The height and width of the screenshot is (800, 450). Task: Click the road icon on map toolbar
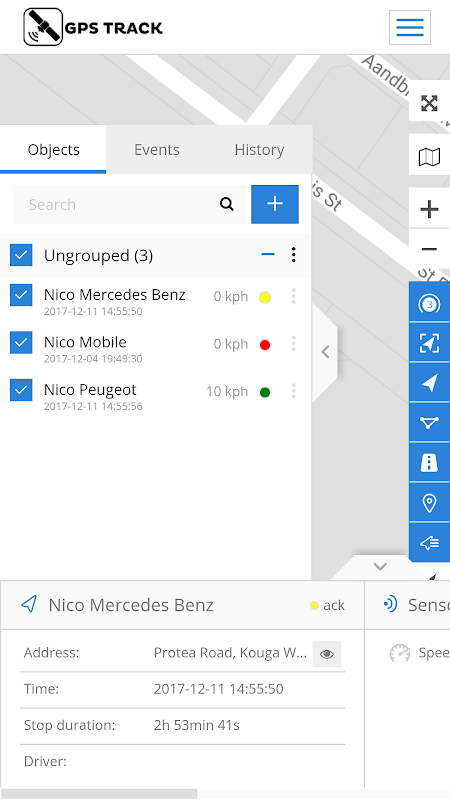pos(429,462)
